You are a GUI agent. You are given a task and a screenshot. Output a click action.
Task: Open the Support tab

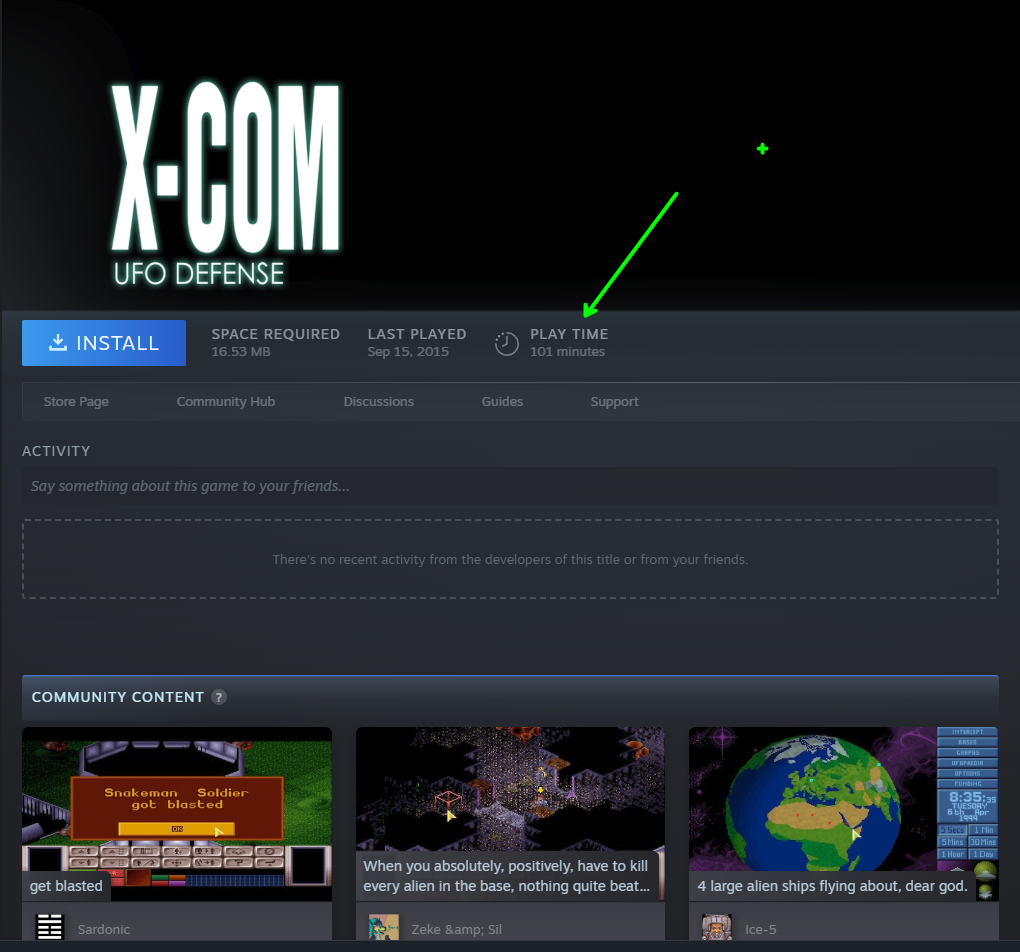pyautogui.click(x=615, y=401)
